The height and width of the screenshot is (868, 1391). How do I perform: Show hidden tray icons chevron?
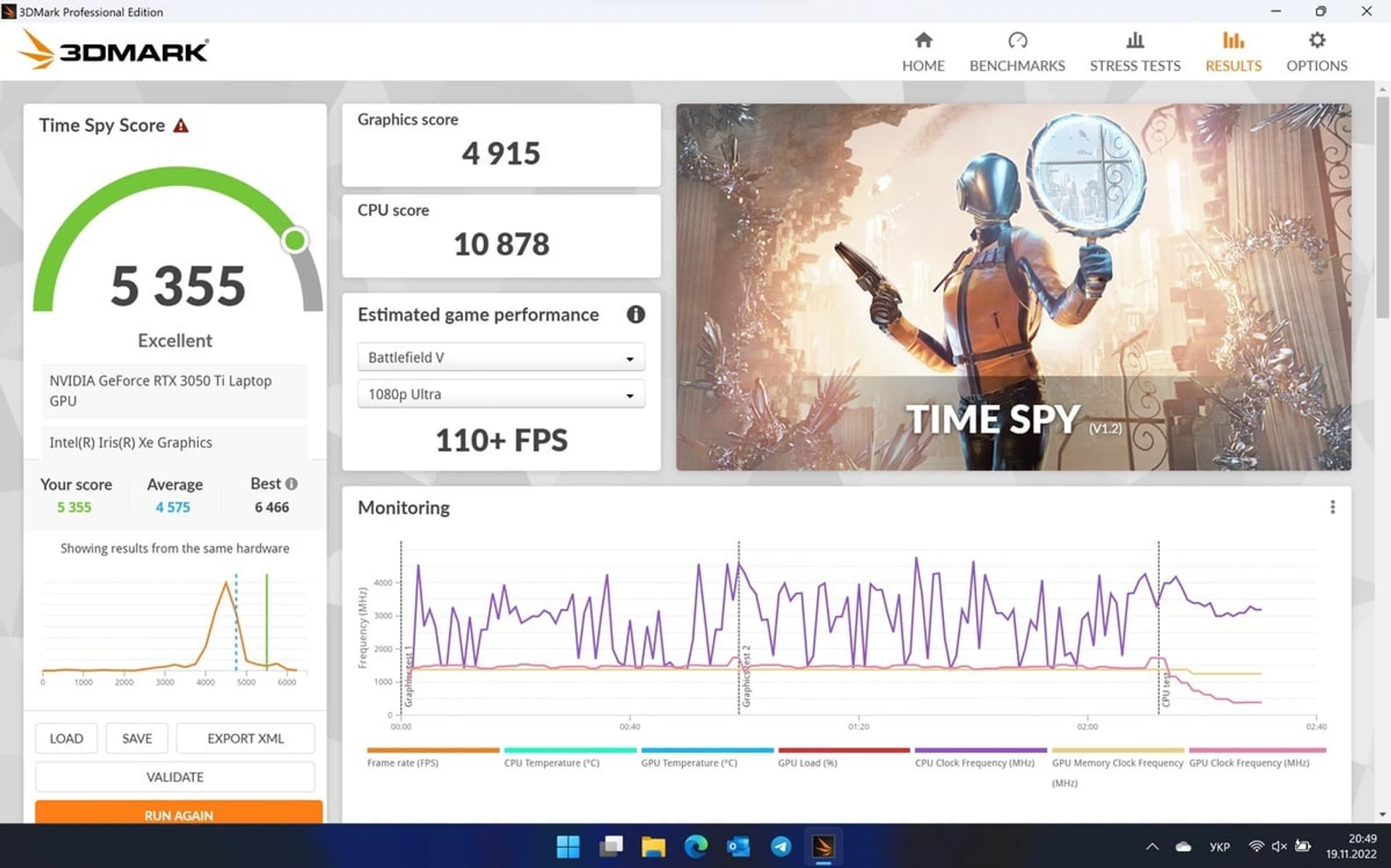coord(1152,846)
